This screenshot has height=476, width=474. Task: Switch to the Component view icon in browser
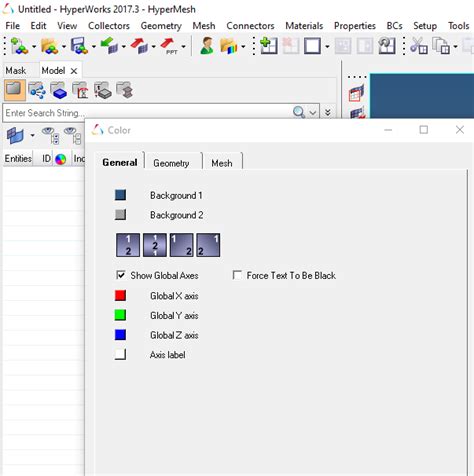coord(59,90)
